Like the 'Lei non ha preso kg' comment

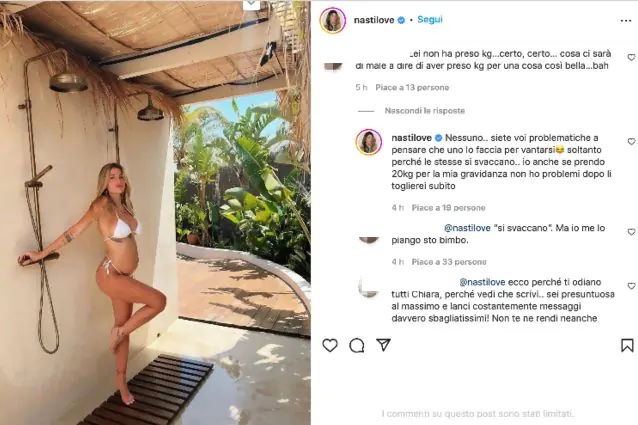click(631, 58)
